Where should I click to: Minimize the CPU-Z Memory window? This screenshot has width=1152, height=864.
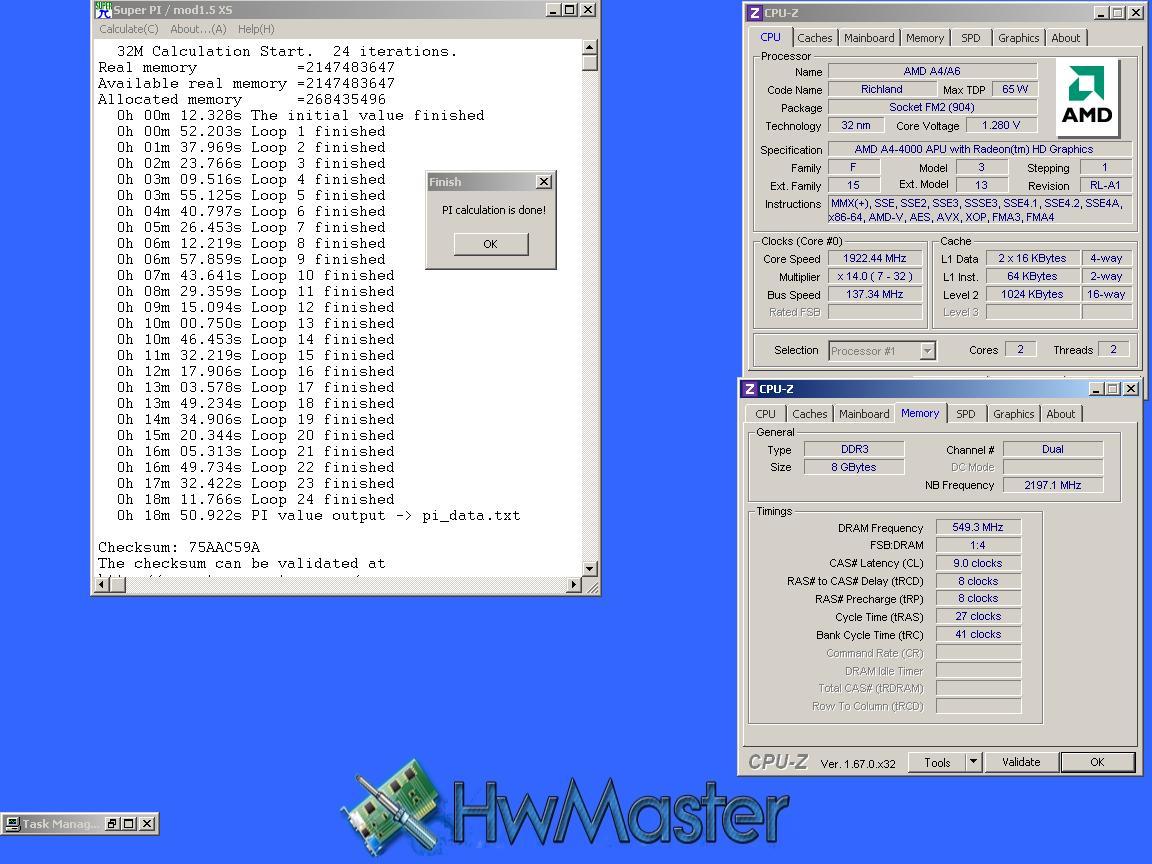tap(1096, 389)
